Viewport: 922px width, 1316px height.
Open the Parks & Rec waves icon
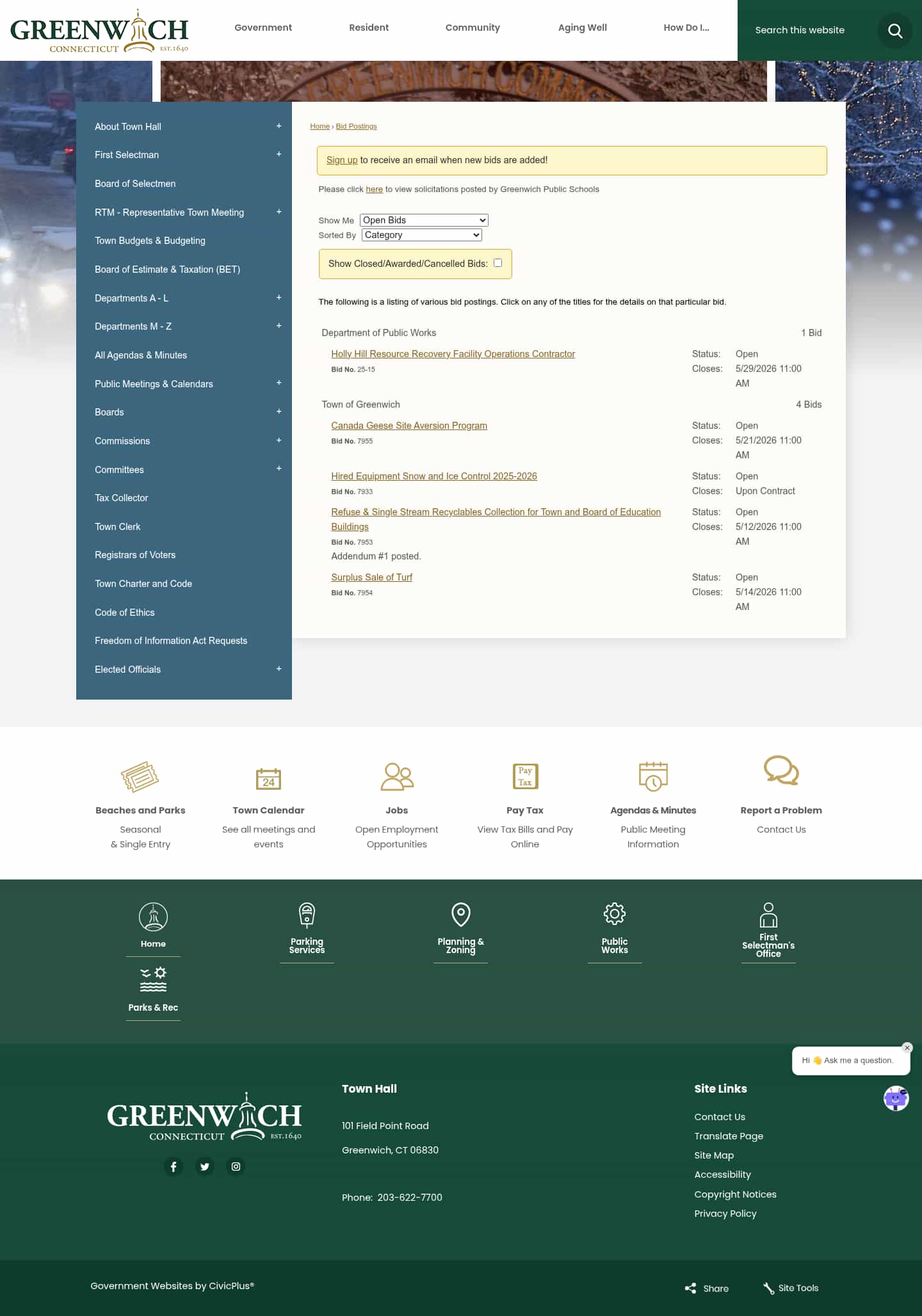(153, 979)
